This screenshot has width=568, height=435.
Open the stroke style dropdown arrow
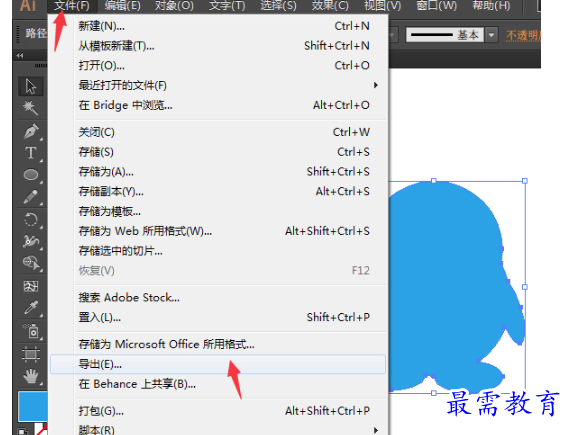click(491, 35)
